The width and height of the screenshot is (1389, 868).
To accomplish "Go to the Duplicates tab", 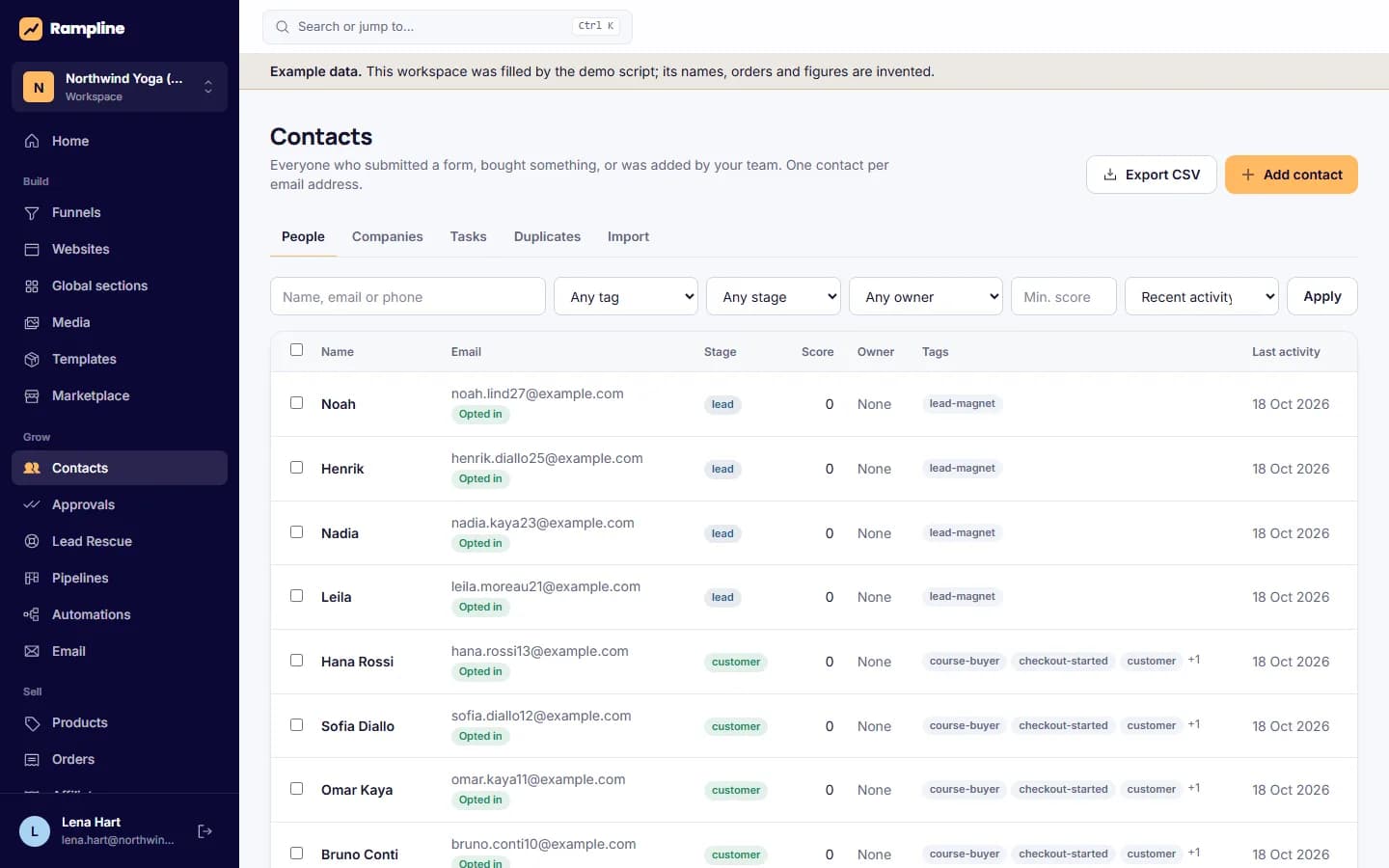I will tap(547, 237).
